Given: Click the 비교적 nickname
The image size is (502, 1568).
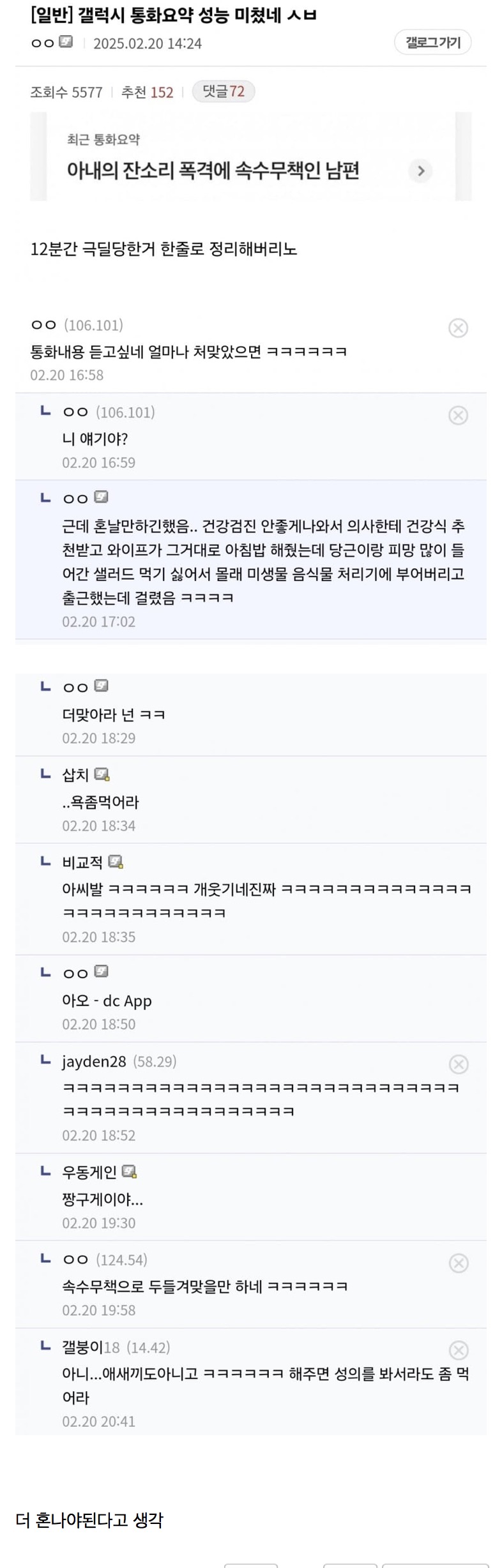Looking at the screenshot, I should (x=82, y=863).
